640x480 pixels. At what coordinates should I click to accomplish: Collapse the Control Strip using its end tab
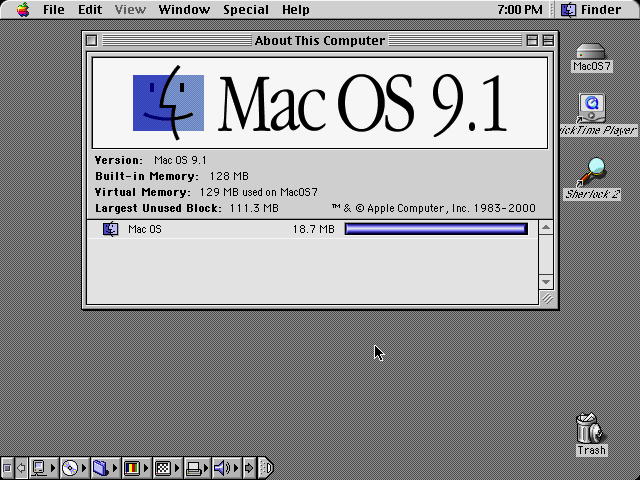tap(266, 467)
